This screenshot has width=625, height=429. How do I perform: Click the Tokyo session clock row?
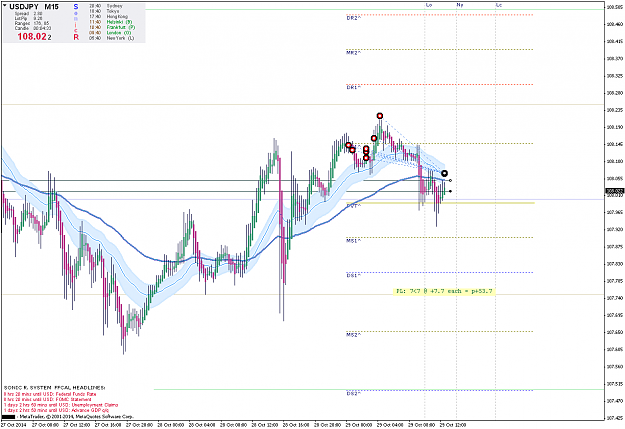(x=104, y=11)
